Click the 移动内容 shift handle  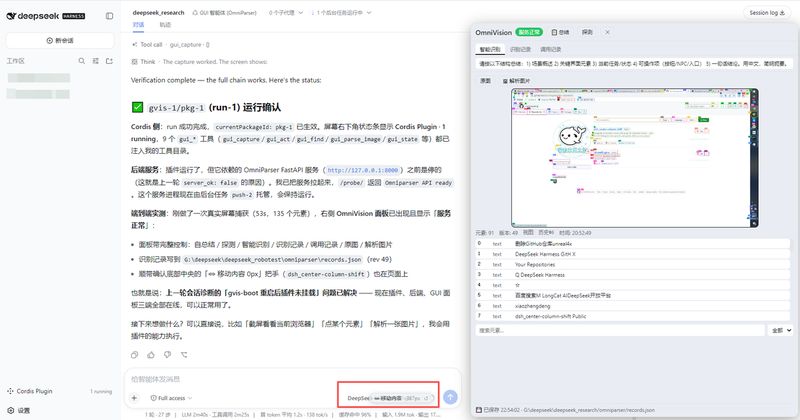tap(403, 398)
